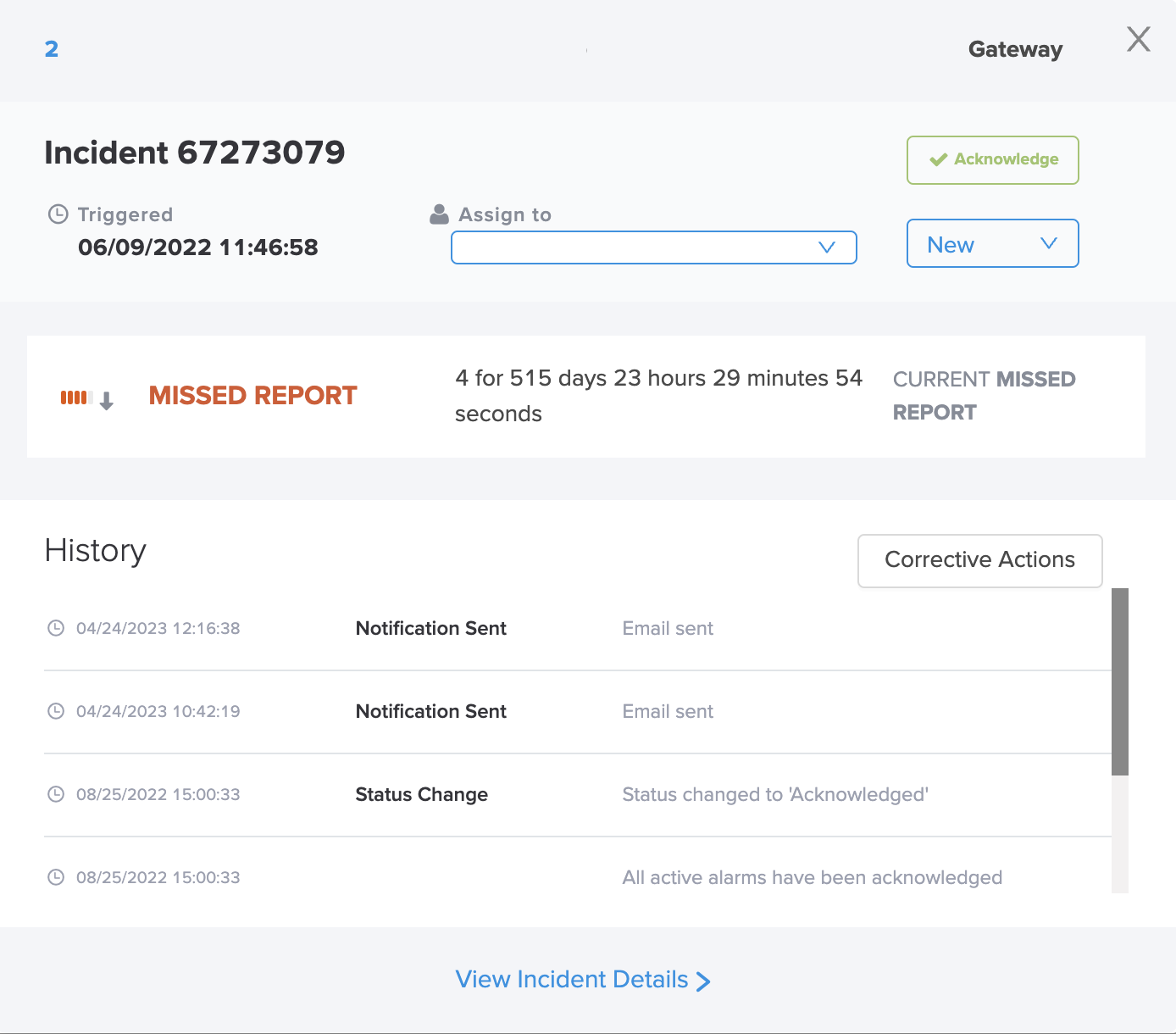Click Email sent text for 10:42:19 entry
Screen dimensions: 1176x1034
tap(668, 712)
